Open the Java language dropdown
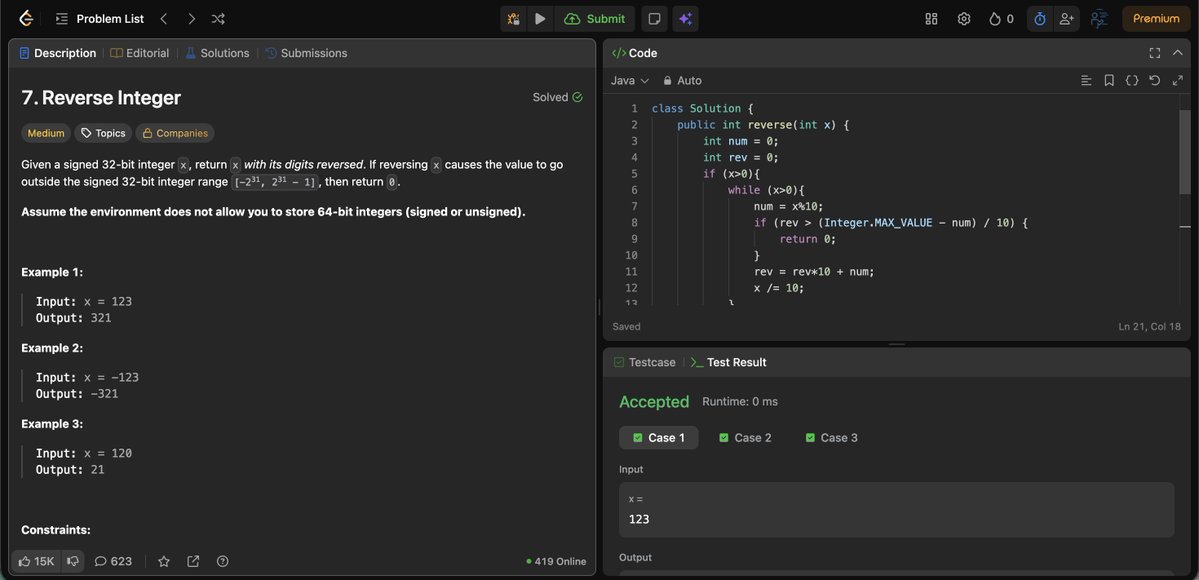This screenshot has height=580, width=1199. (x=630, y=80)
